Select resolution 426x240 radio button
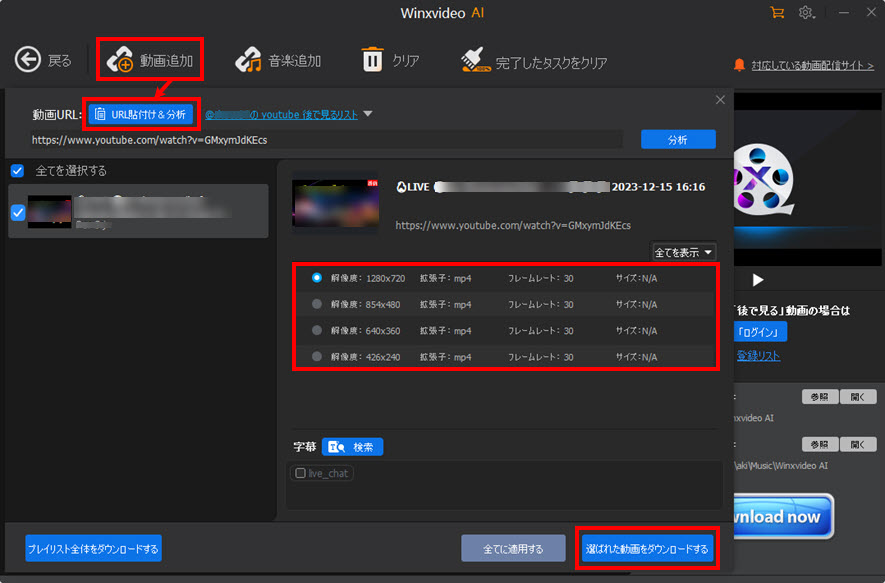885x583 pixels. (x=317, y=356)
